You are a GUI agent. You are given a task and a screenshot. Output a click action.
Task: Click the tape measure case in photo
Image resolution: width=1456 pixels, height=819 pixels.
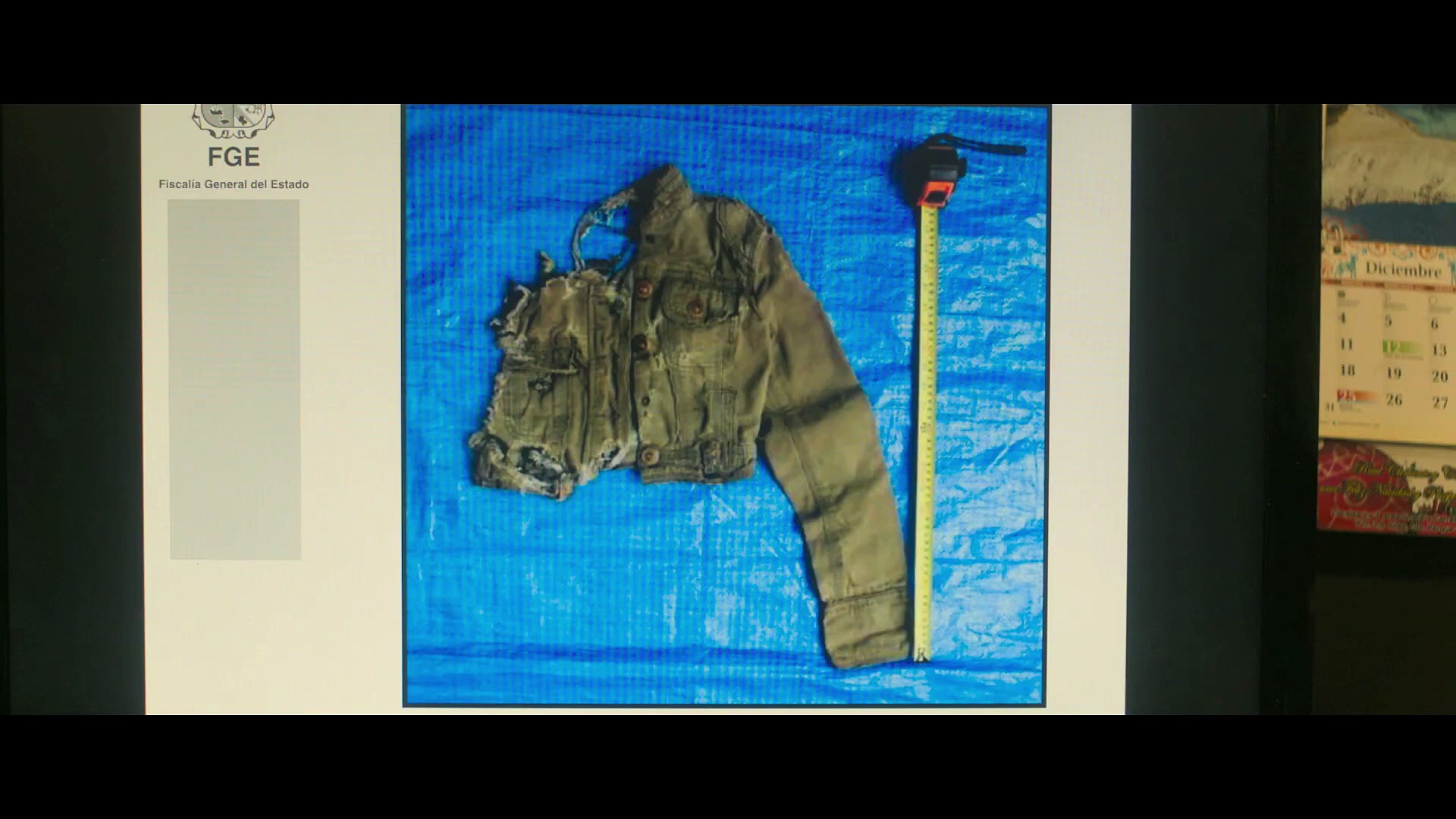coord(934,172)
